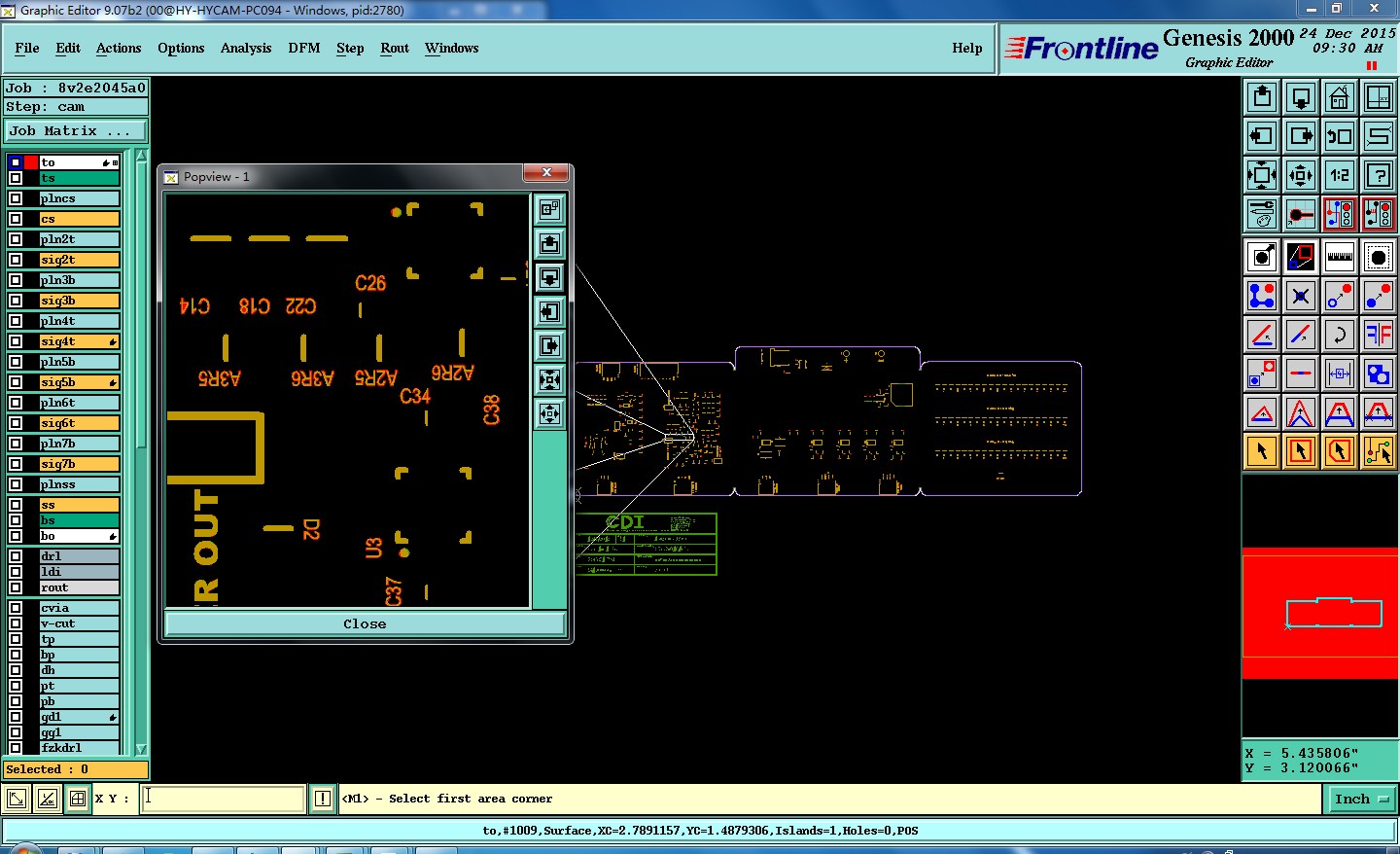This screenshot has height=854, width=1400.
Task: Click the Popview zoom-to-fit arrows icon
Action: pos(550,379)
